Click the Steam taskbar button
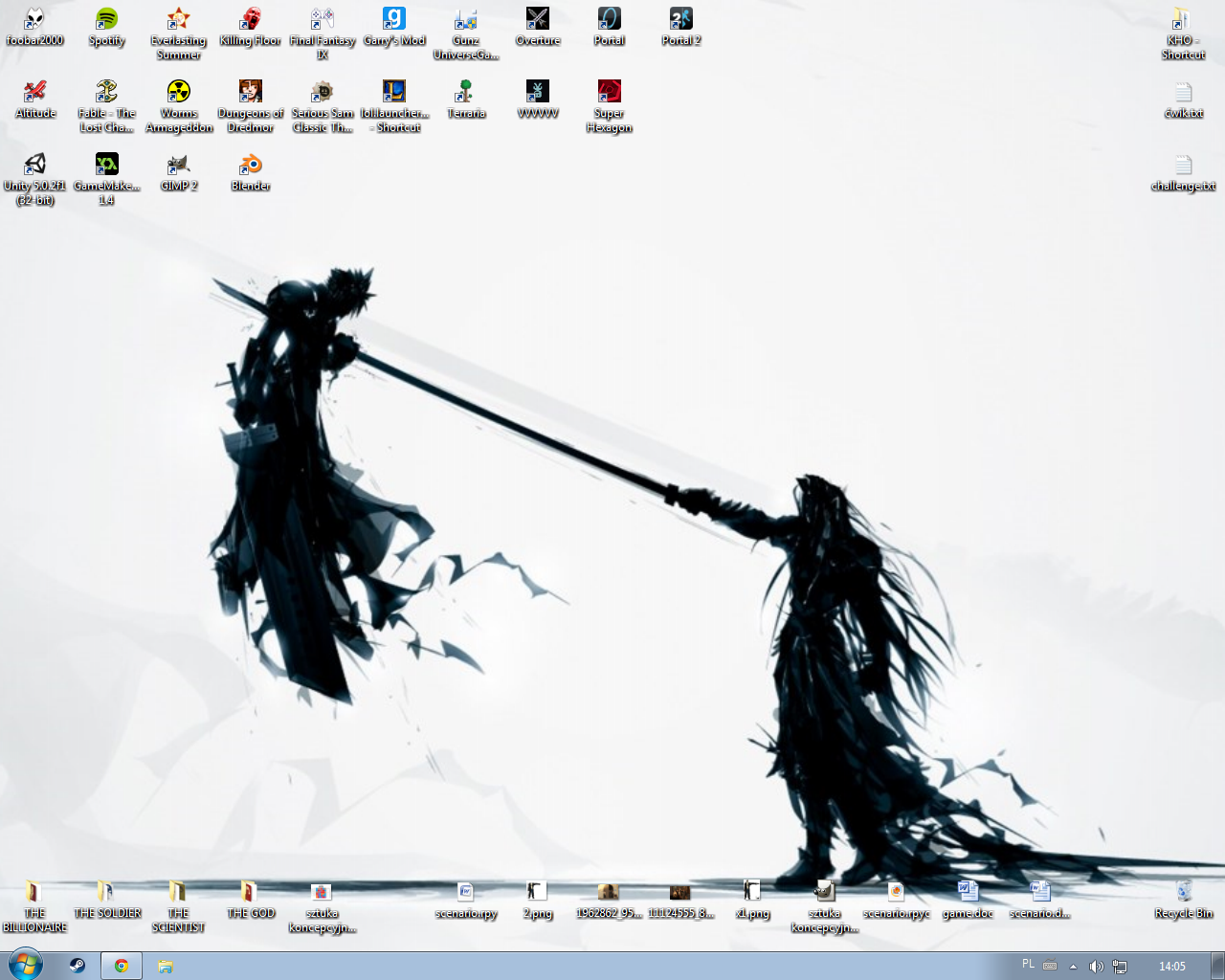The height and width of the screenshot is (980, 1225). point(78,966)
